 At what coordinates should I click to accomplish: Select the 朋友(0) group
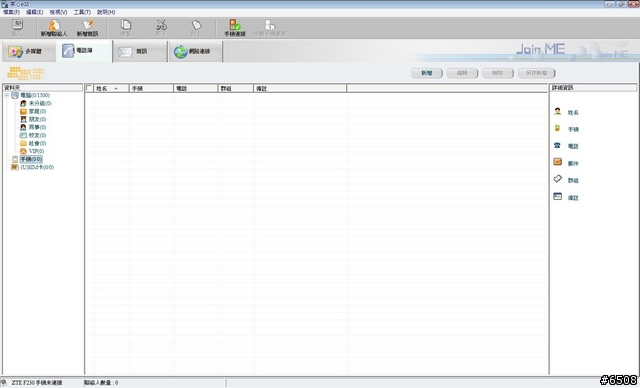[x=37, y=120]
